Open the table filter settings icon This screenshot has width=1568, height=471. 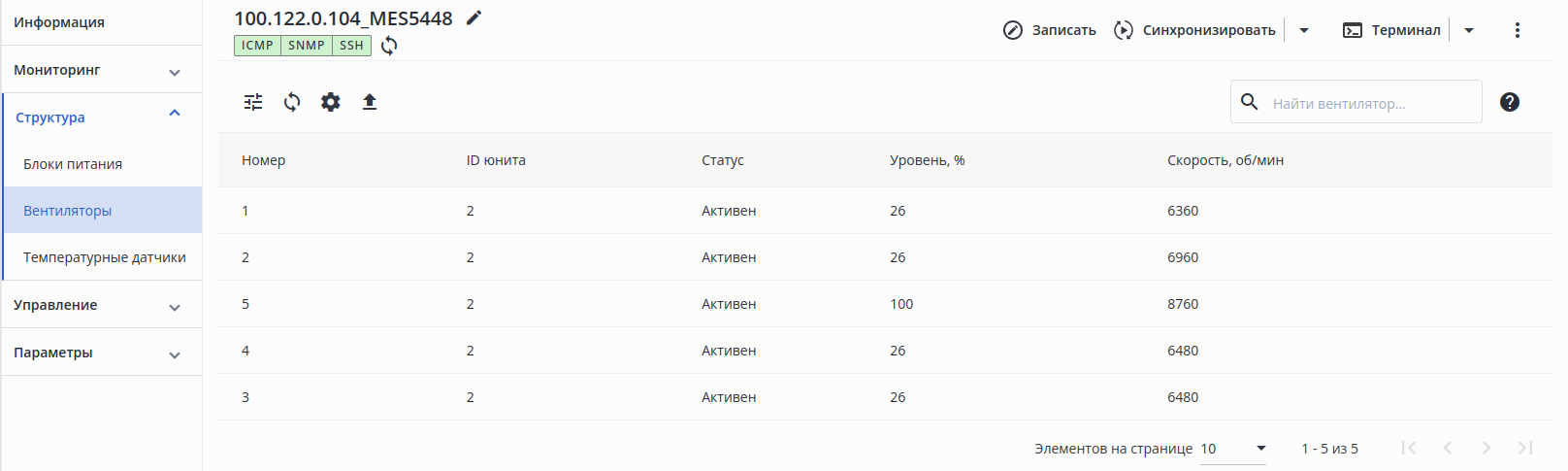coord(253,102)
